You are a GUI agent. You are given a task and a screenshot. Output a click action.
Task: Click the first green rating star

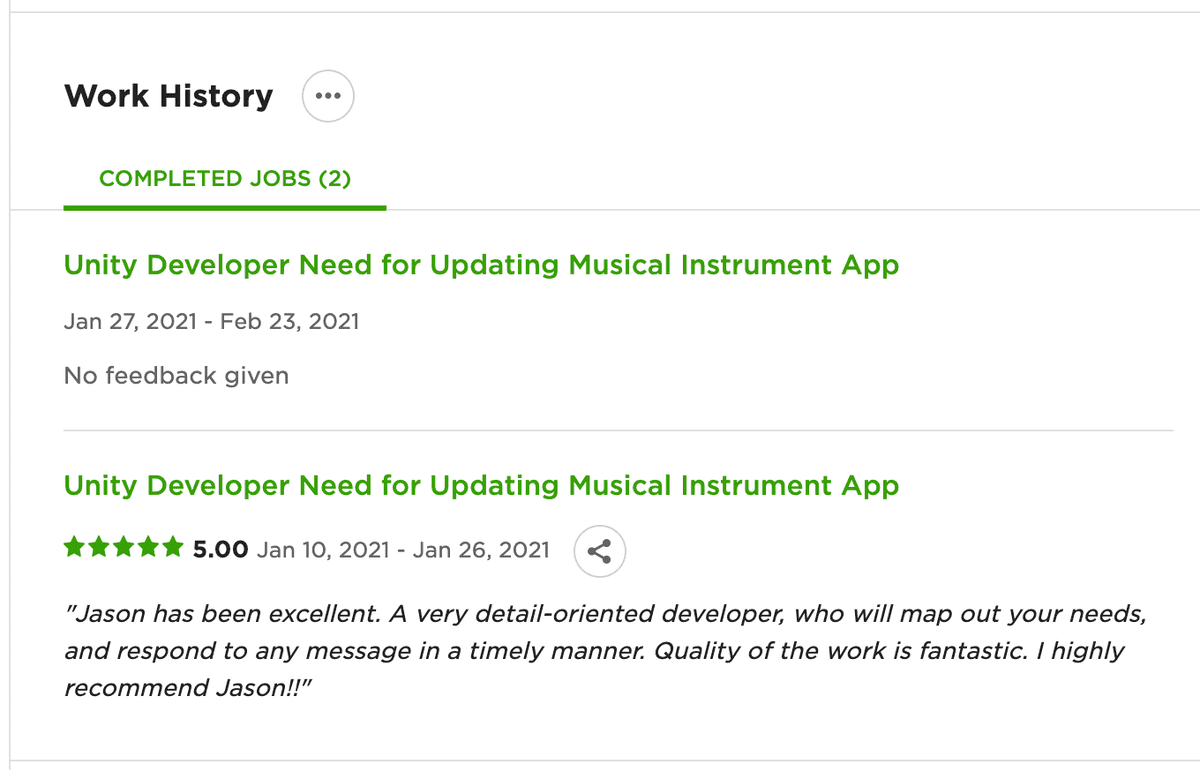pyautogui.click(x=75, y=547)
